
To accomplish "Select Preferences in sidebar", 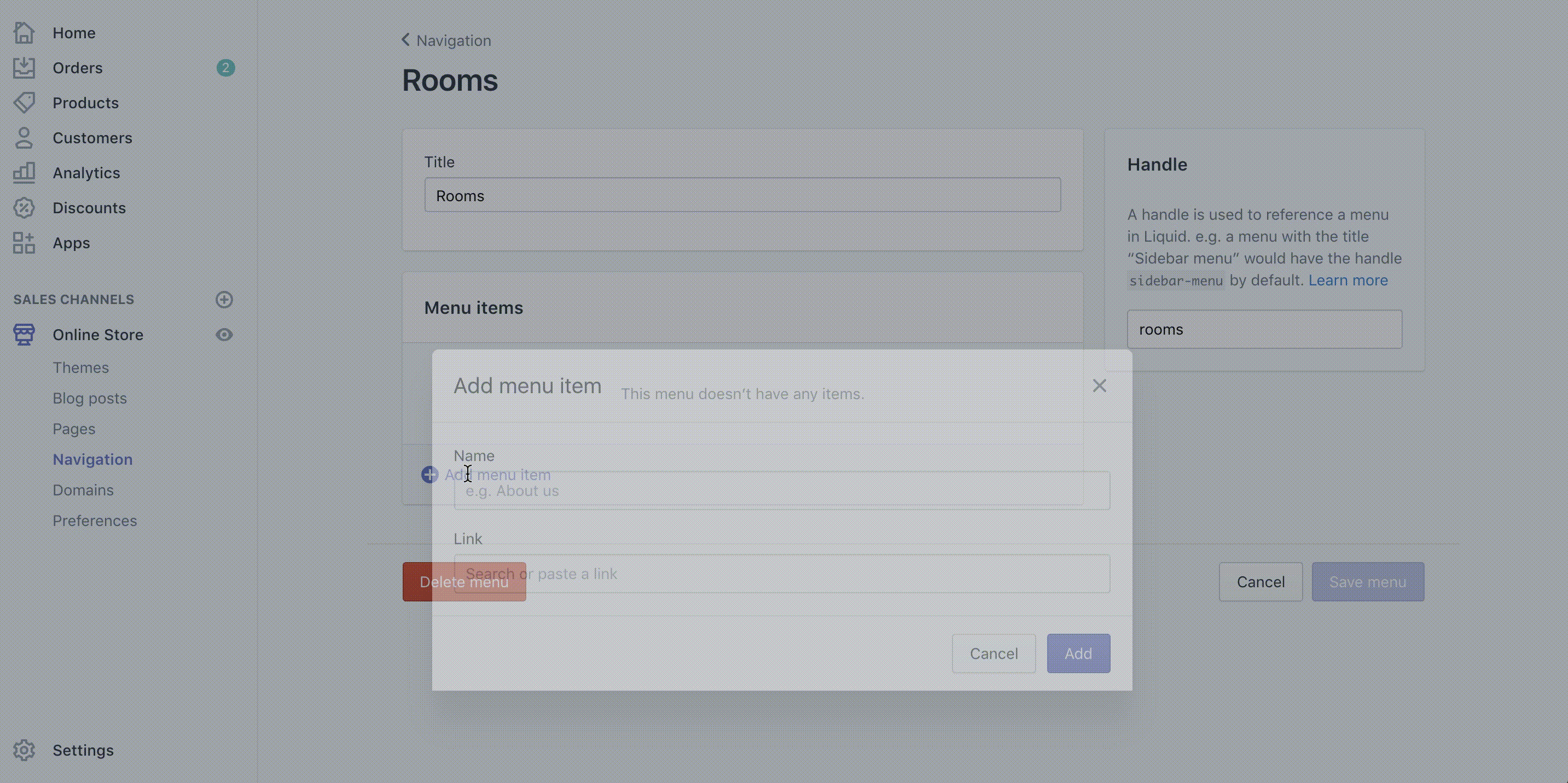I will click(x=94, y=521).
